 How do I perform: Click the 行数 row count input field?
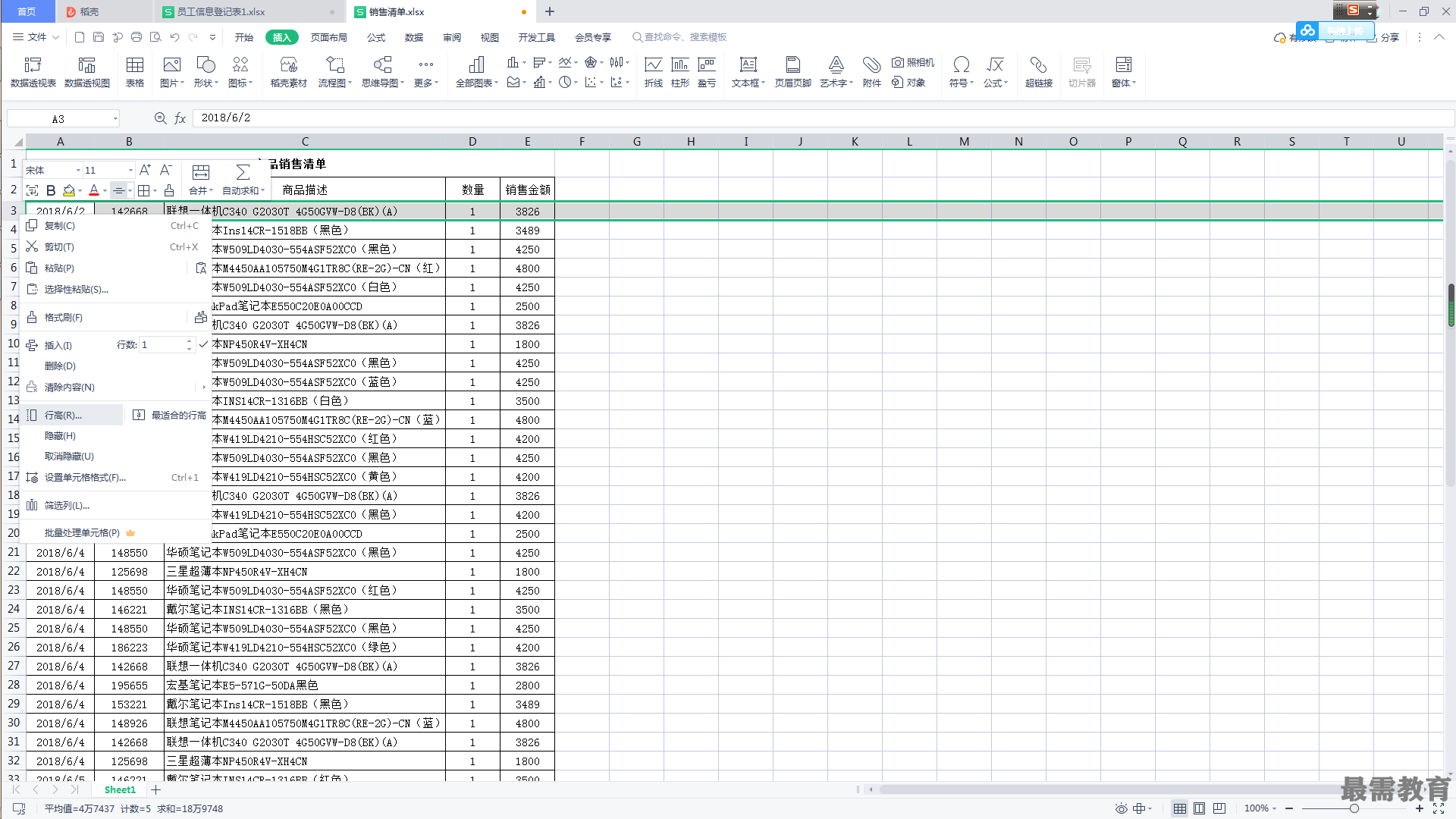[x=167, y=344]
